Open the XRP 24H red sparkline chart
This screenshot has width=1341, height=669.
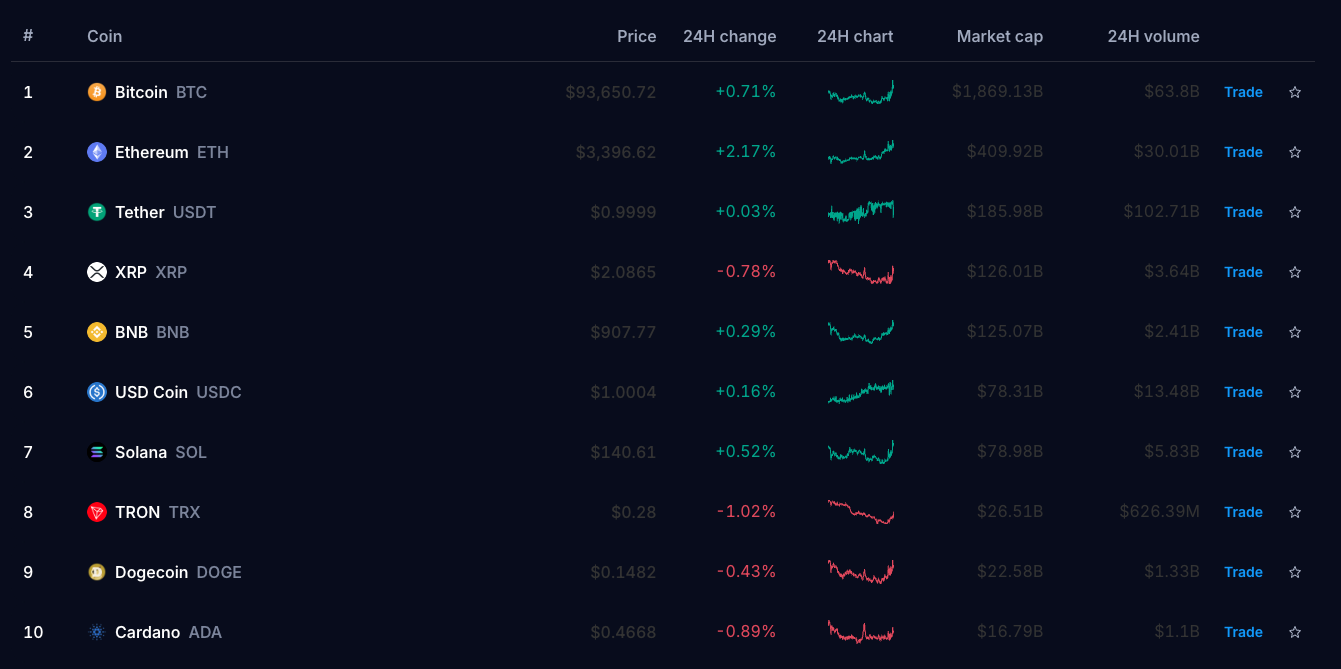(861, 272)
